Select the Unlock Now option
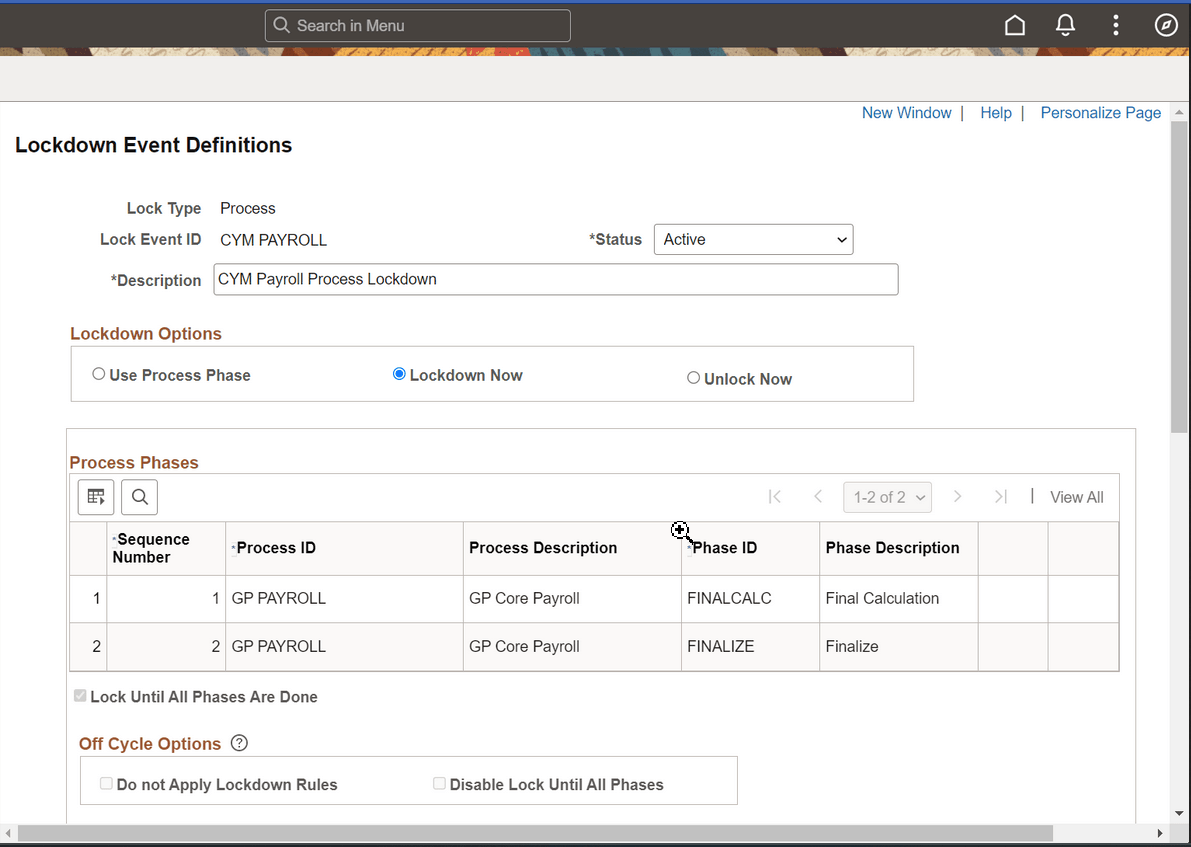The image size is (1191, 847). click(693, 377)
